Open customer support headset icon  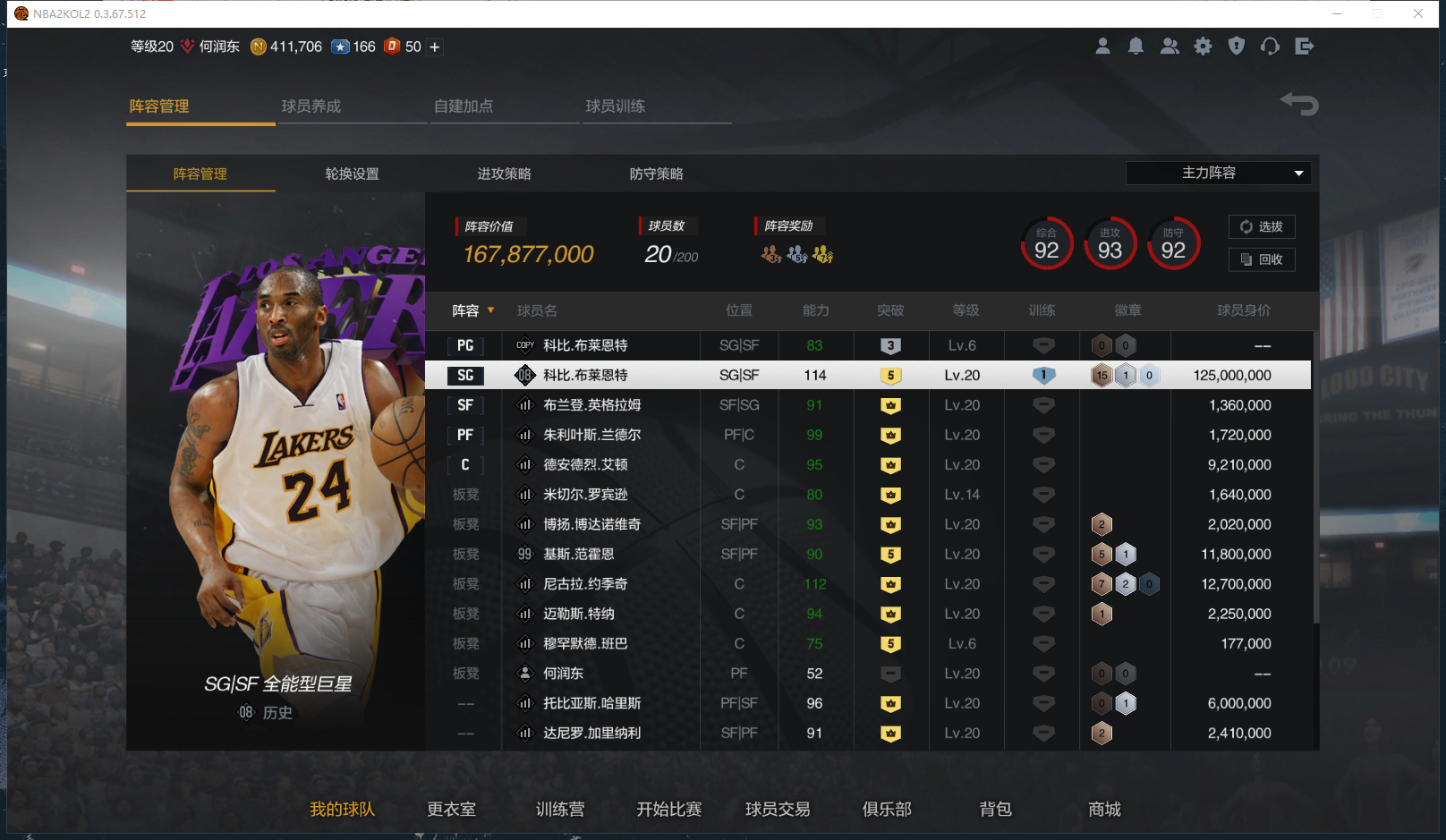[1270, 47]
